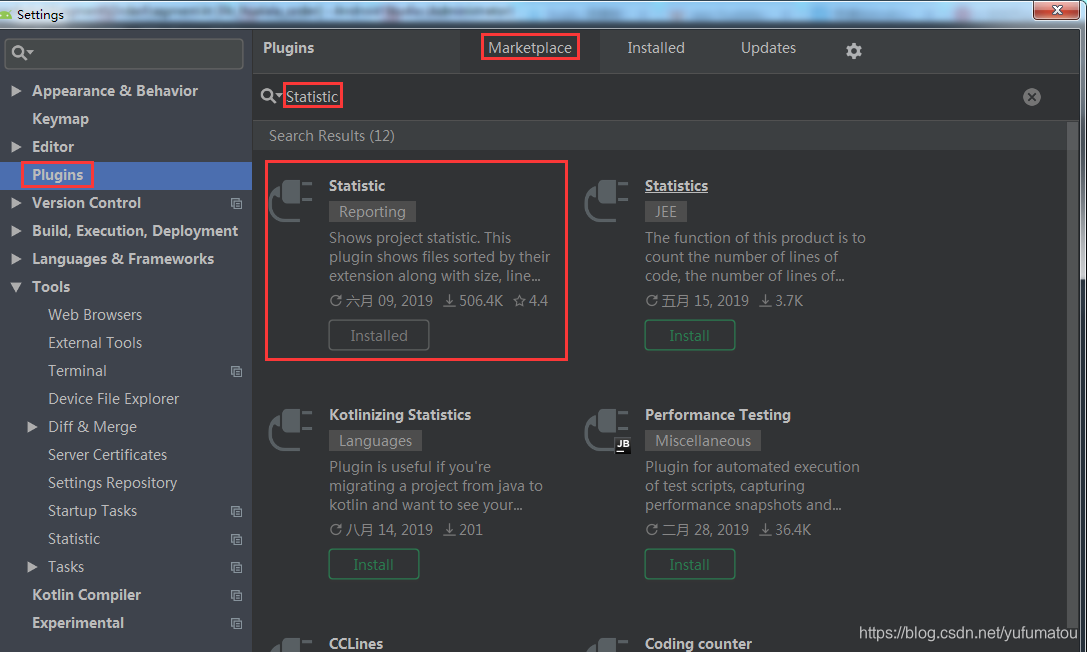Click the small icon beside Startup Tasks
The width and height of the screenshot is (1087, 652).
pyautogui.click(x=236, y=511)
